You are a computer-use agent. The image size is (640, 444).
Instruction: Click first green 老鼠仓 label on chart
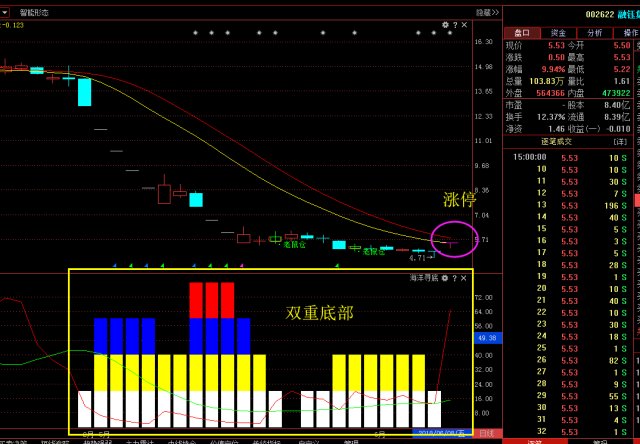[294, 245]
